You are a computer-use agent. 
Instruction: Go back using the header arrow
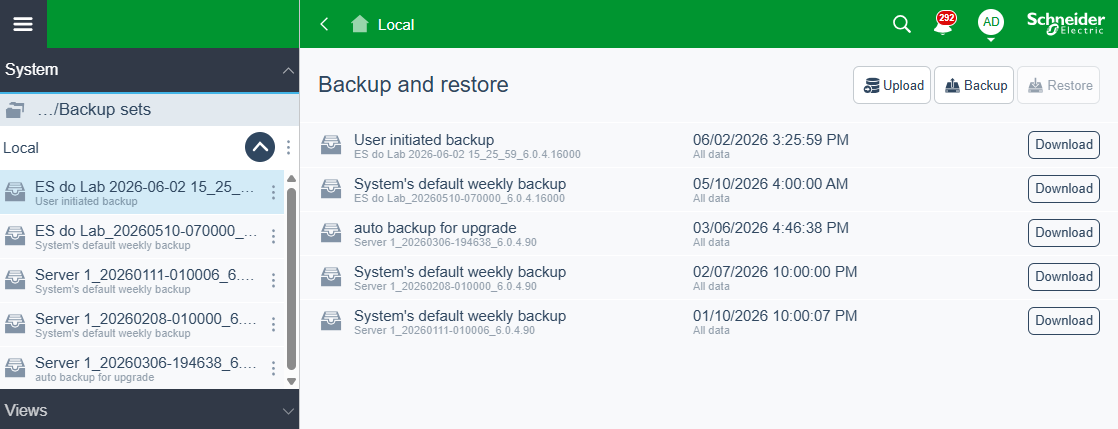pyautogui.click(x=324, y=24)
